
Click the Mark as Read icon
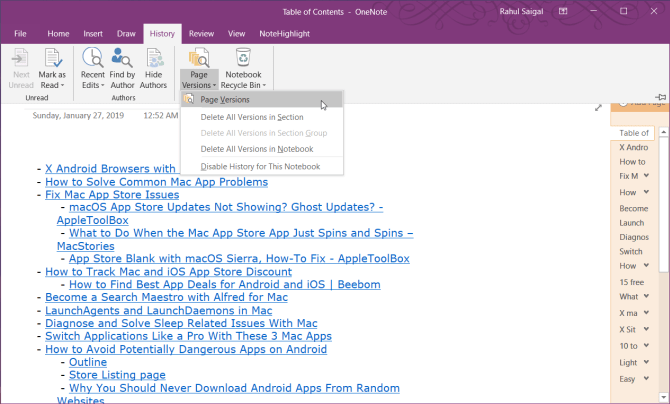(x=52, y=59)
